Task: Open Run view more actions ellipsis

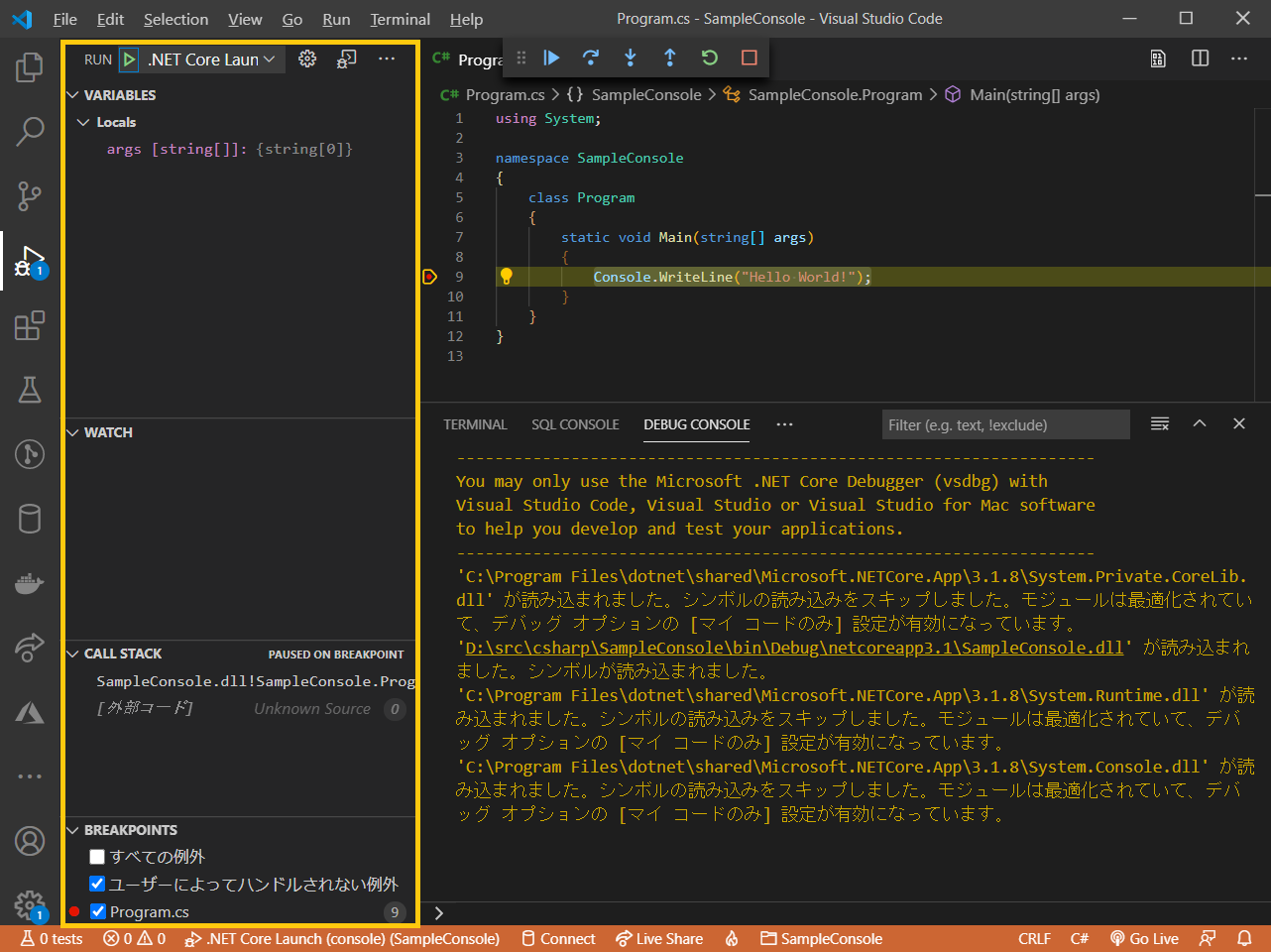Action: point(387,59)
